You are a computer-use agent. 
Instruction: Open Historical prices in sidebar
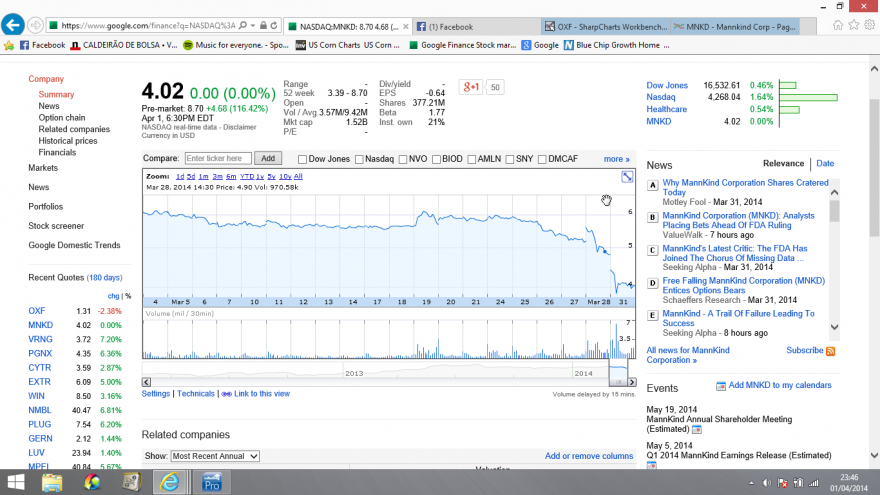[68, 141]
